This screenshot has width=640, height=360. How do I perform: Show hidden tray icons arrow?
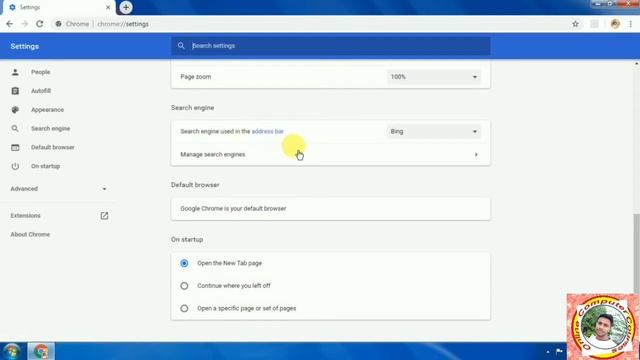[x=548, y=351]
